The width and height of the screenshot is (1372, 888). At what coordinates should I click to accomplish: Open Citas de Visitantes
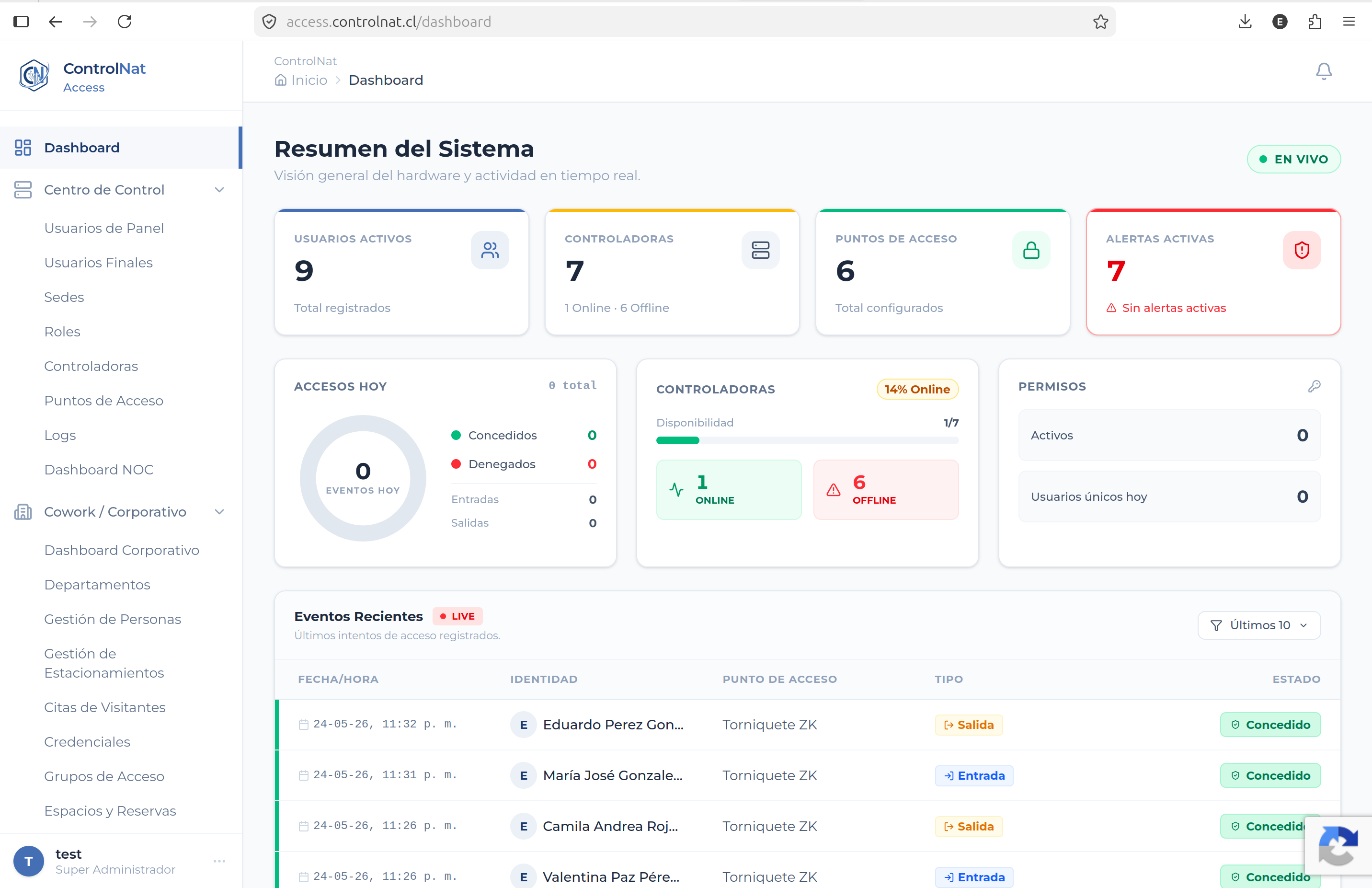[105, 707]
